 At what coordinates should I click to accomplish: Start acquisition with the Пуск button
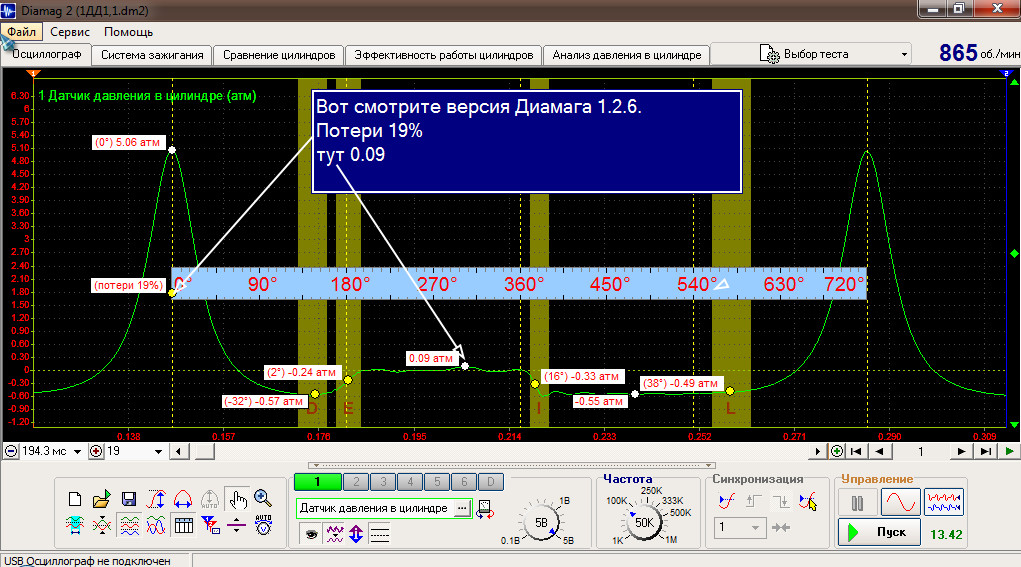879,532
